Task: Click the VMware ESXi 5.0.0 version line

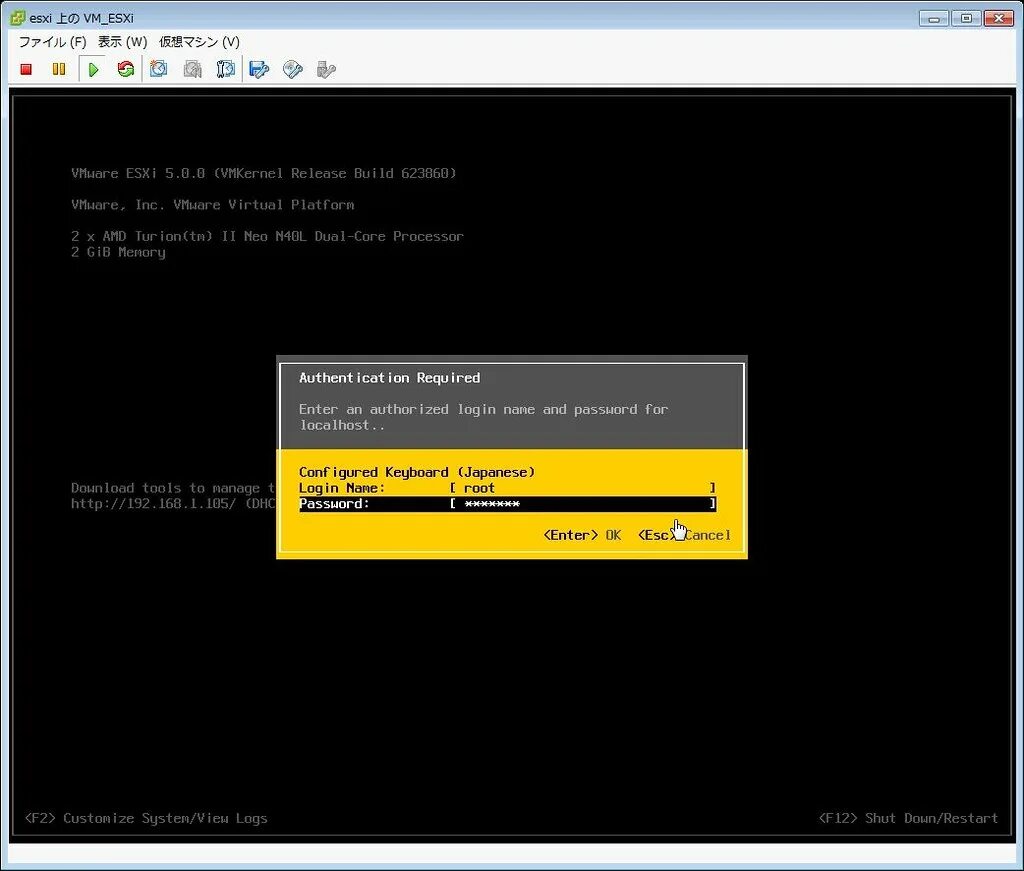Action: pyautogui.click(x=264, y=174)
